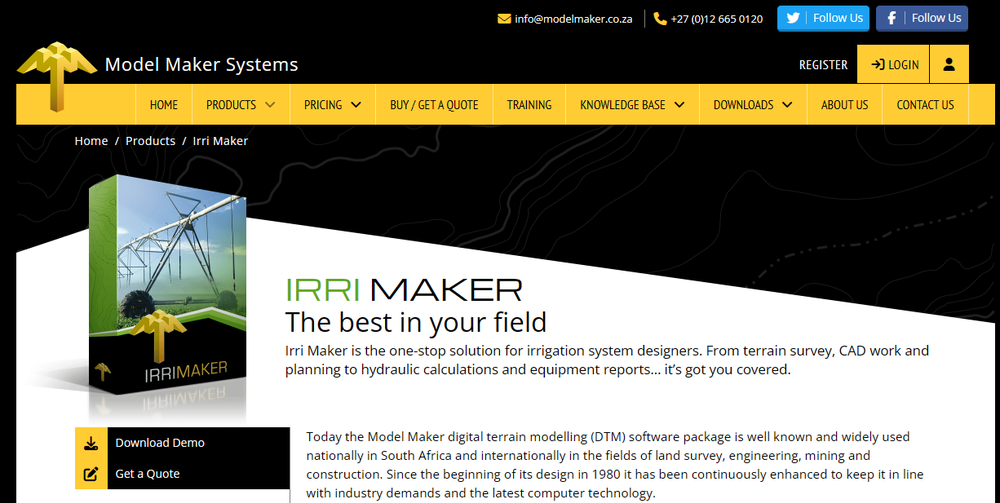Go to the Home menu item

[x=164, y=105]
